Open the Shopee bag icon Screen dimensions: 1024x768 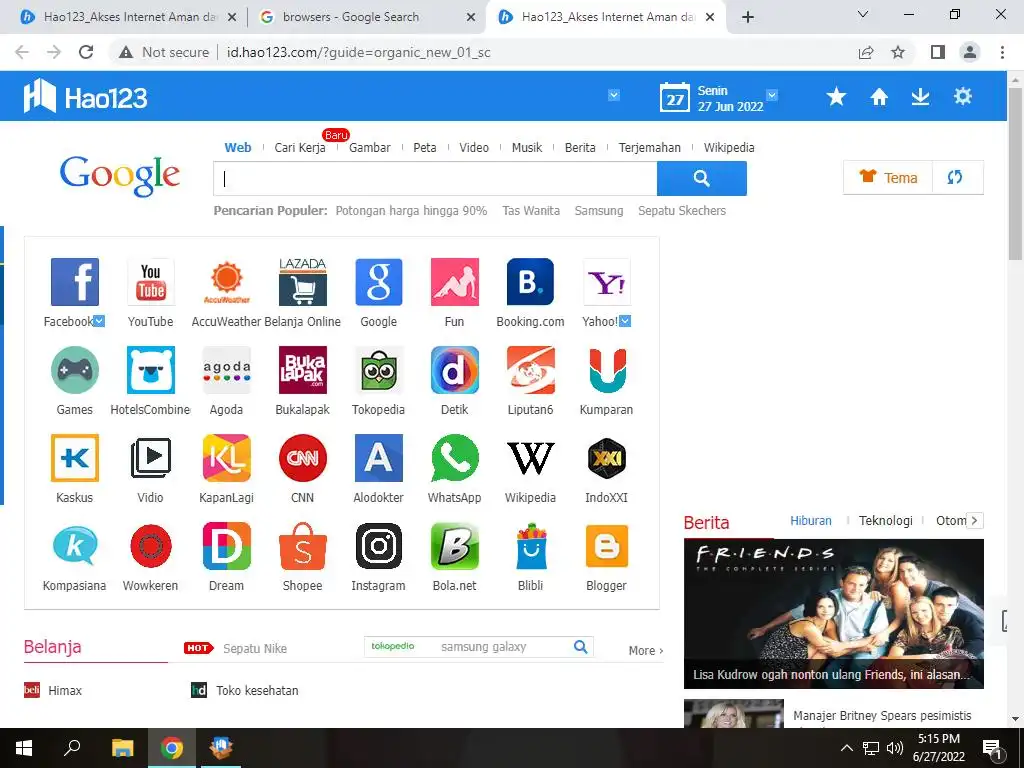[302, 547]
